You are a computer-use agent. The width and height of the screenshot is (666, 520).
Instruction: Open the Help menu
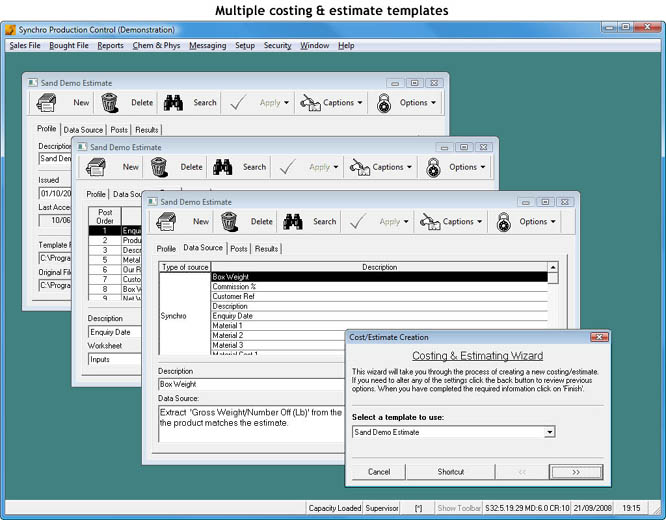tap(346, 45)
